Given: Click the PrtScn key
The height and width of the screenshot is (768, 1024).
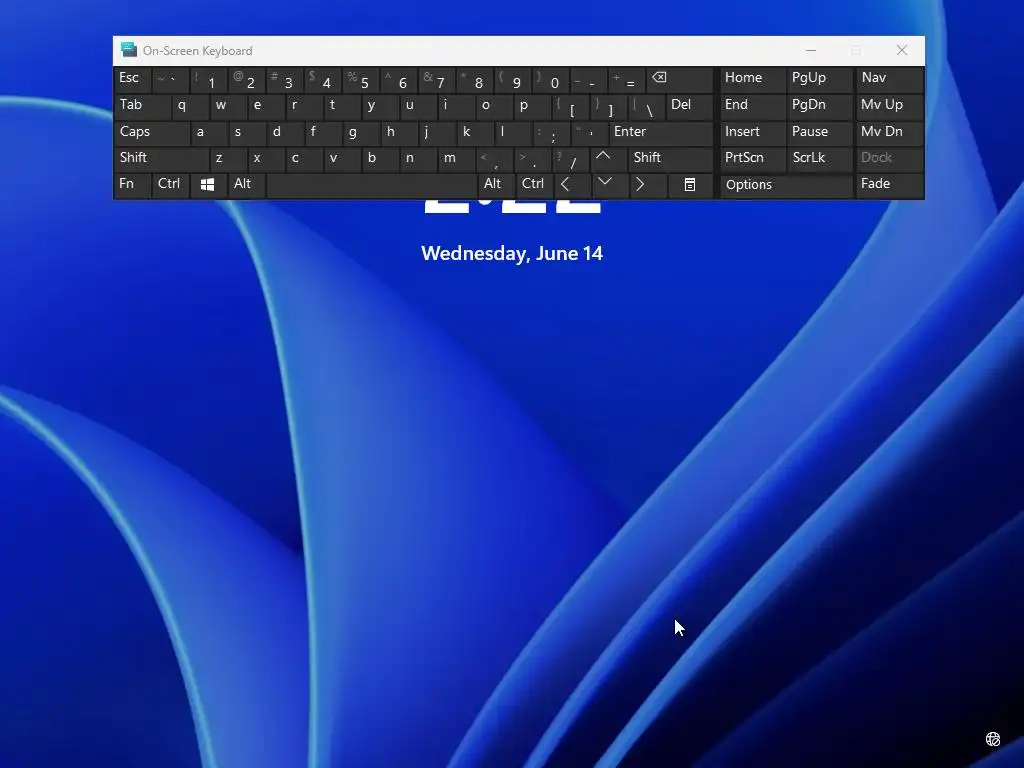Looking at the screenshot, I should coord(752,159).
